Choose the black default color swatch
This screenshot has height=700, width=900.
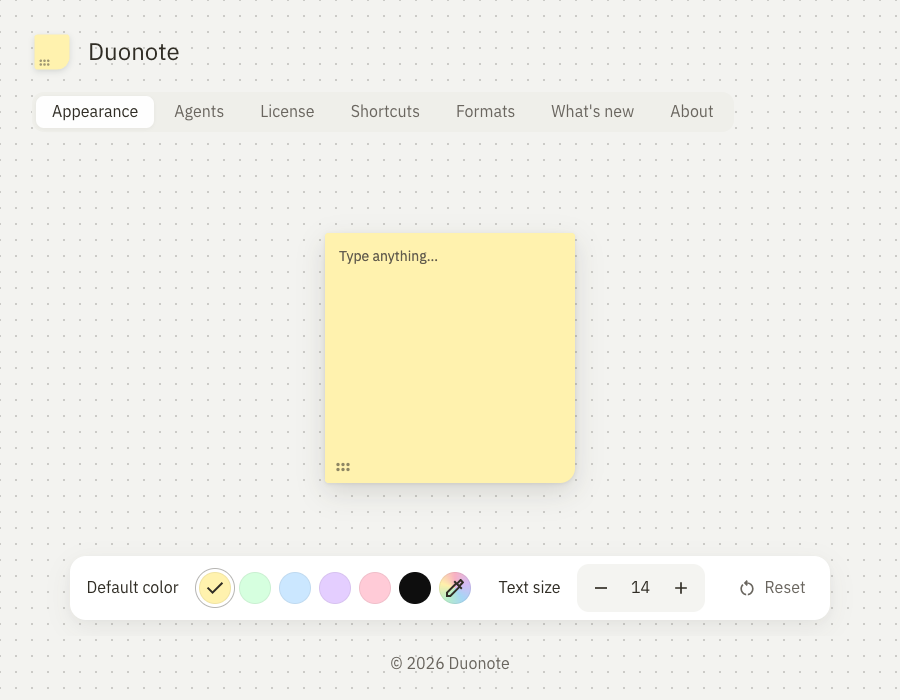point(415,588)
